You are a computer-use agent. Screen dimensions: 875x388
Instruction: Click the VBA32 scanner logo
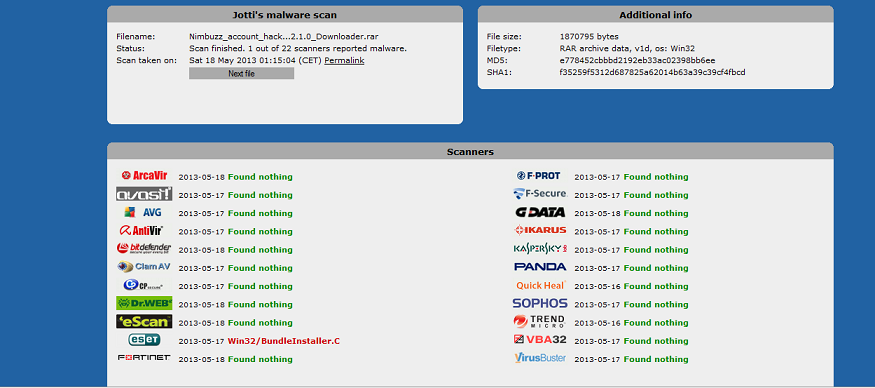tap(540, 339)
